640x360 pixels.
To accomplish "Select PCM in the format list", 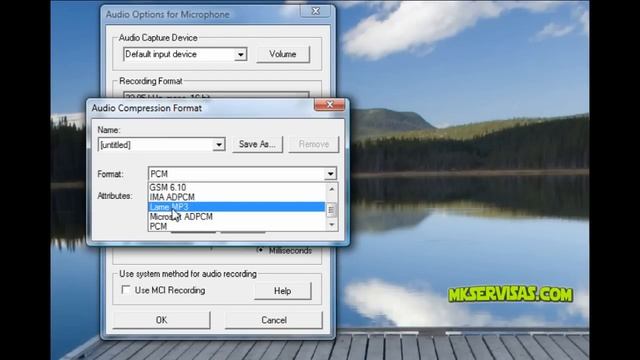I will tap(236, 226).
